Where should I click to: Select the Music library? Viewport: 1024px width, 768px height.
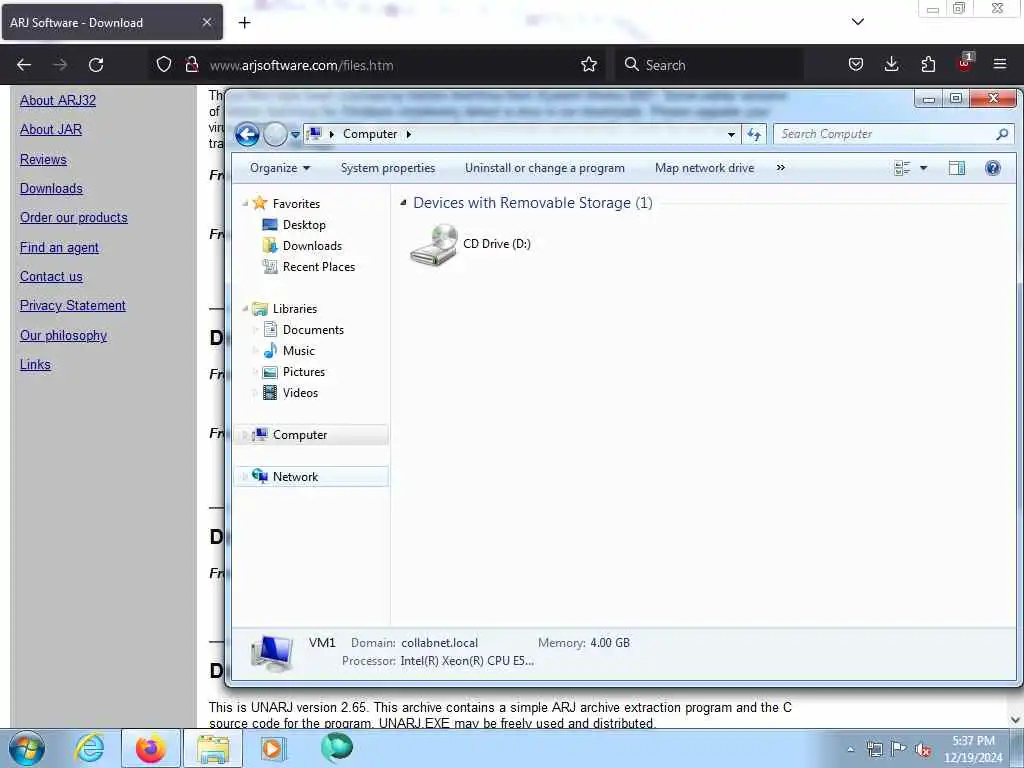point(298,351)
